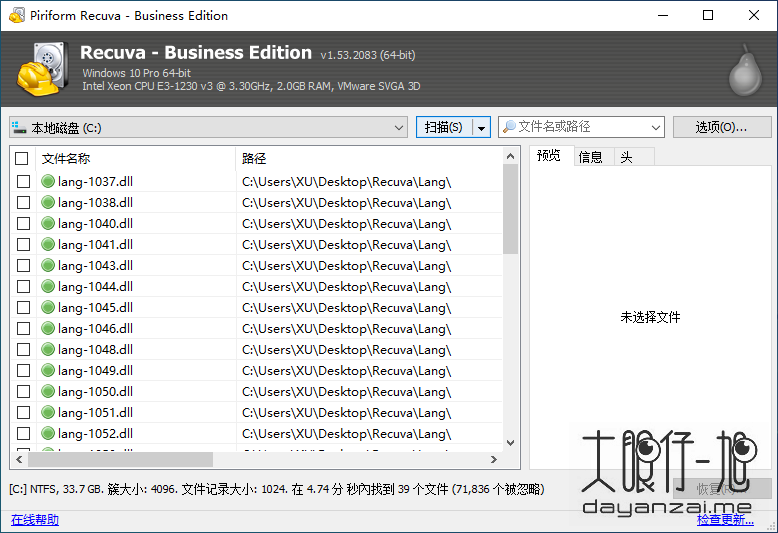The image size is (778, 533).
Task: Click the 恢复 recover button
Action: pos(722,489)
